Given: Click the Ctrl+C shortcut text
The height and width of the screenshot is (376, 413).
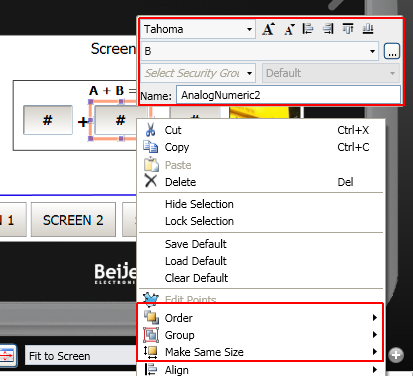Looking at the screenshot, I should tap(353, 147).
